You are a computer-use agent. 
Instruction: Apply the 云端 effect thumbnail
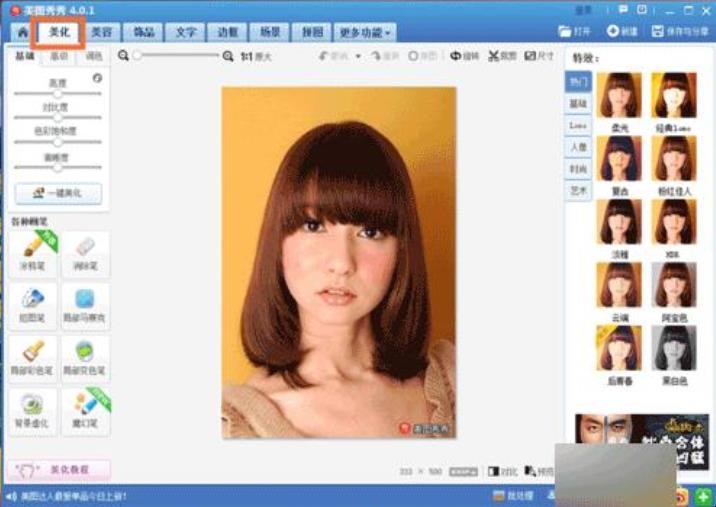(619, 285)
